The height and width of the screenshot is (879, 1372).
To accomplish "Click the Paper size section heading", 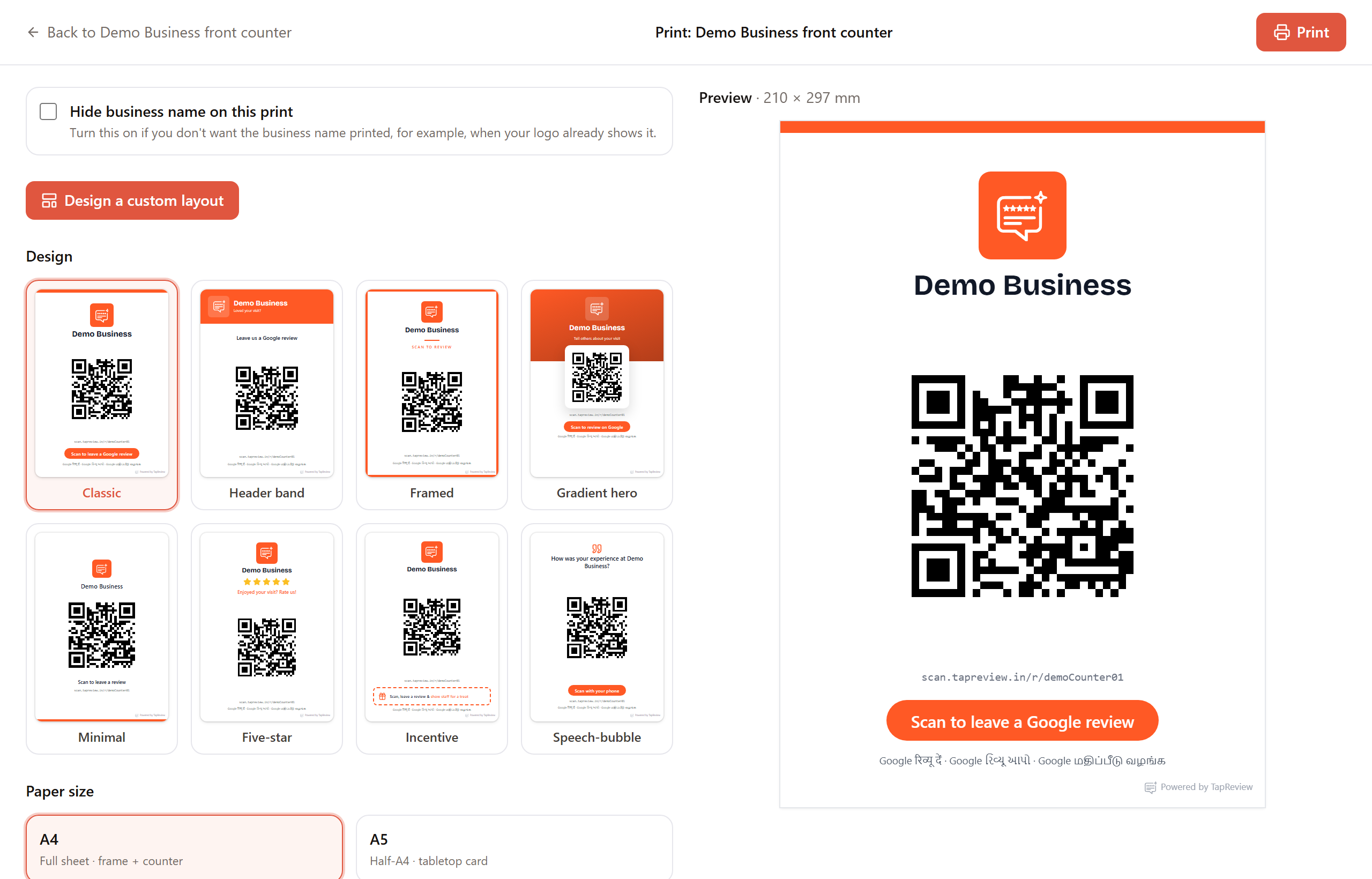I will (x=60, y=791).
